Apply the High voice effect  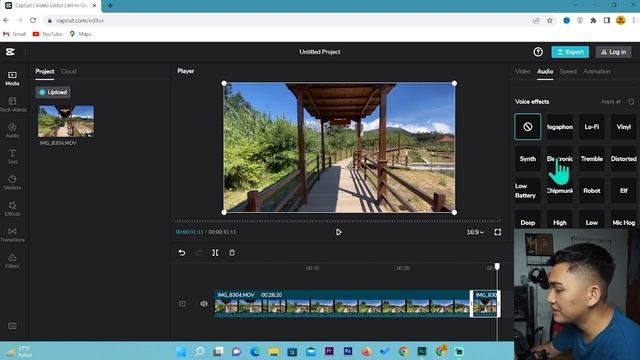(x=560, y=220)
